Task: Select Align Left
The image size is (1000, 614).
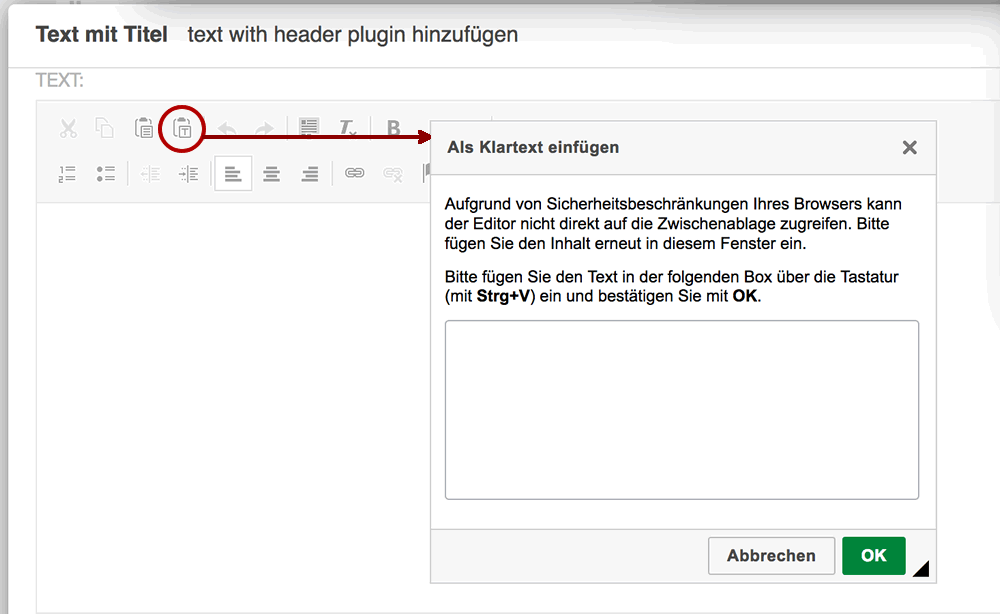Action: click(233, 173)
